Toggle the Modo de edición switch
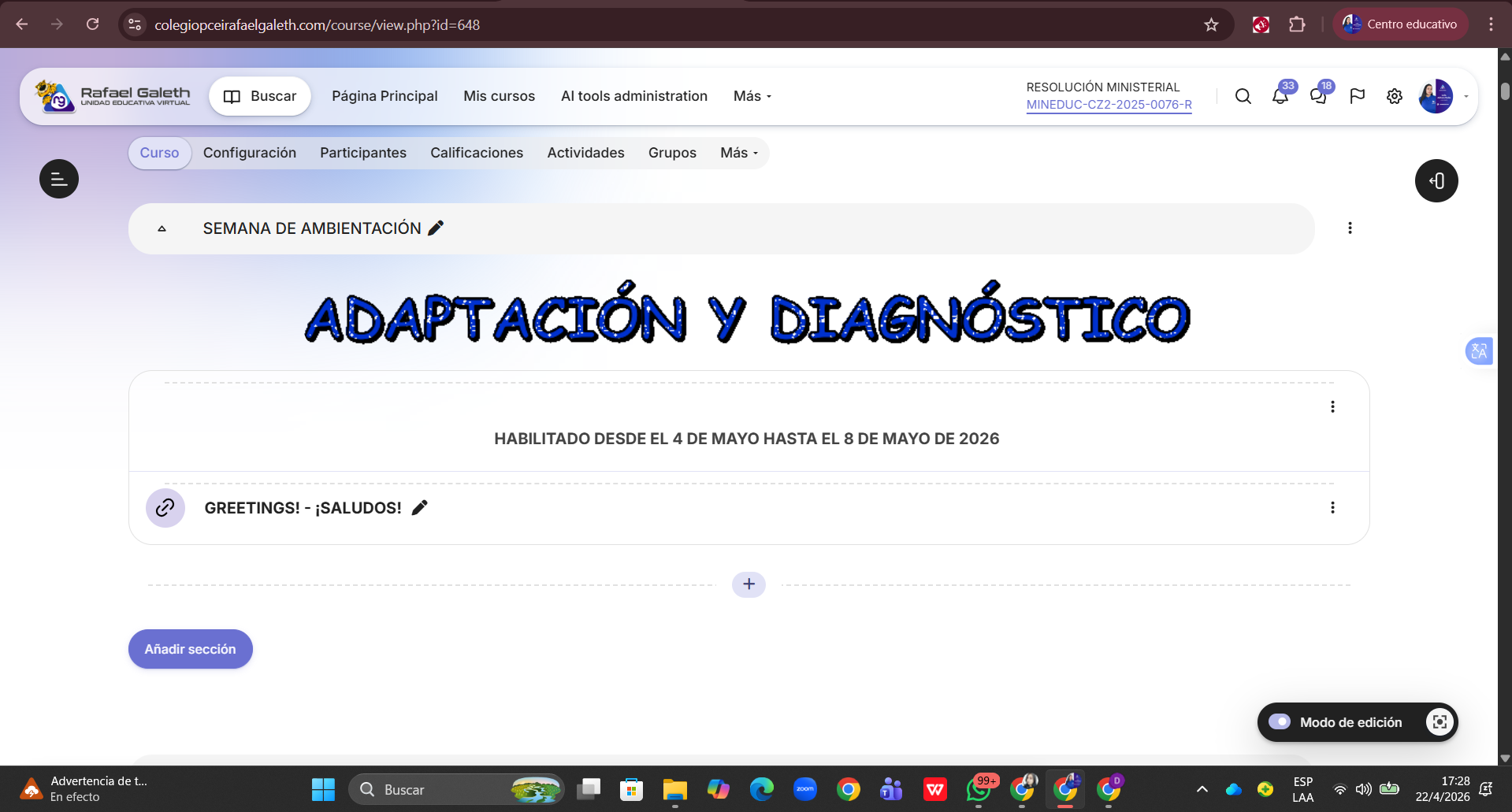Image resolution: width=1512 pixels, height=812 pixels. (1280, 722)
